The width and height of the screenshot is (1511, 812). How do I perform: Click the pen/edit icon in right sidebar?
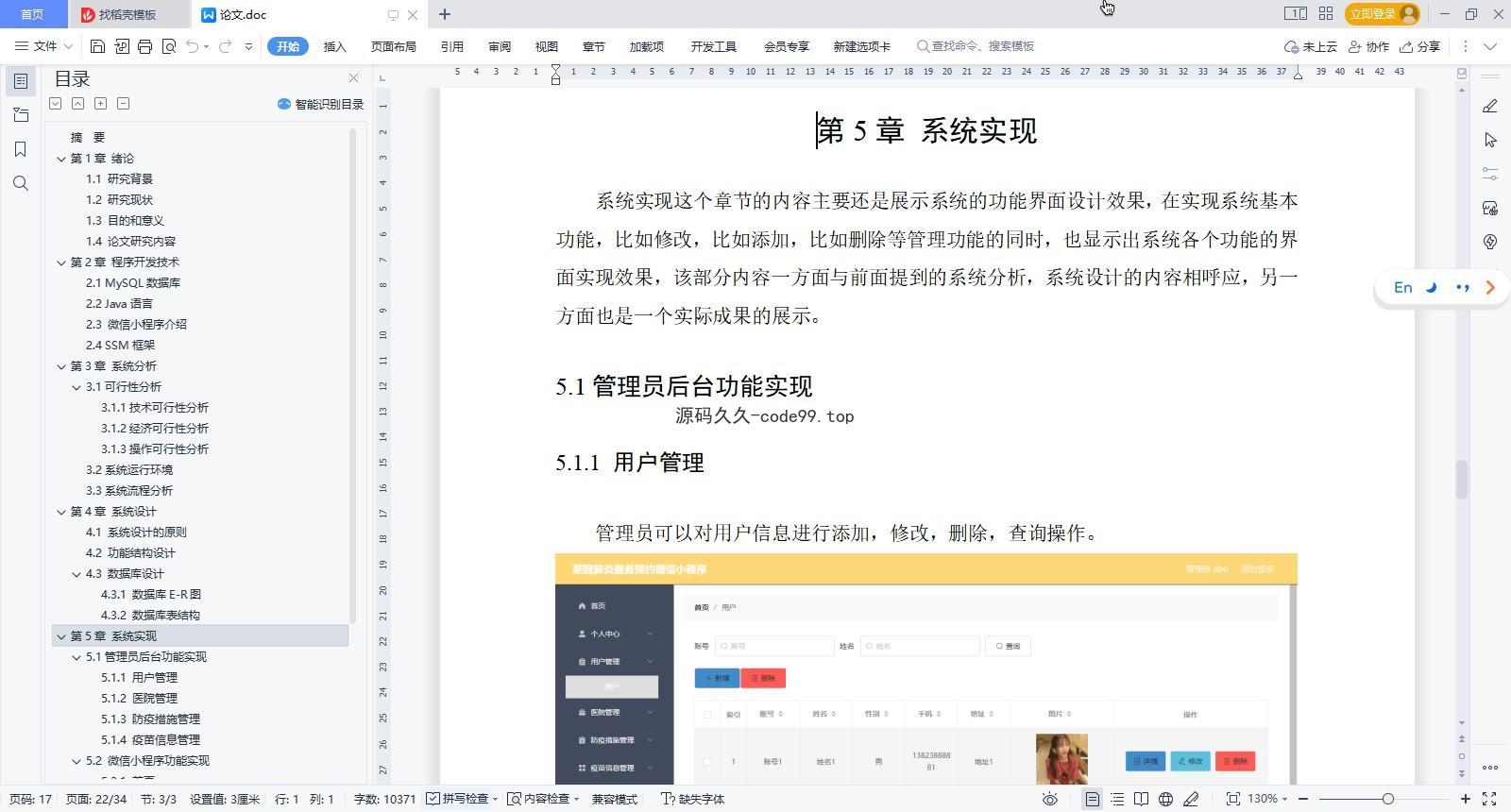(1490, 106)
